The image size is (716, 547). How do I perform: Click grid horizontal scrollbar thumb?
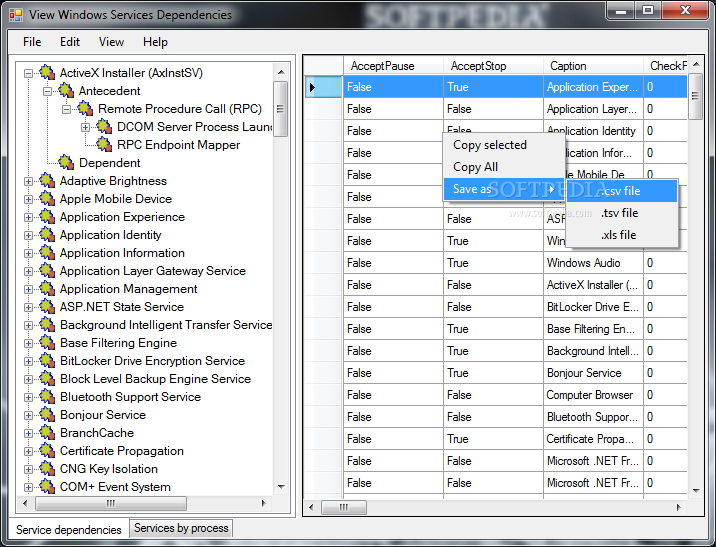click(x=344, y=507)
